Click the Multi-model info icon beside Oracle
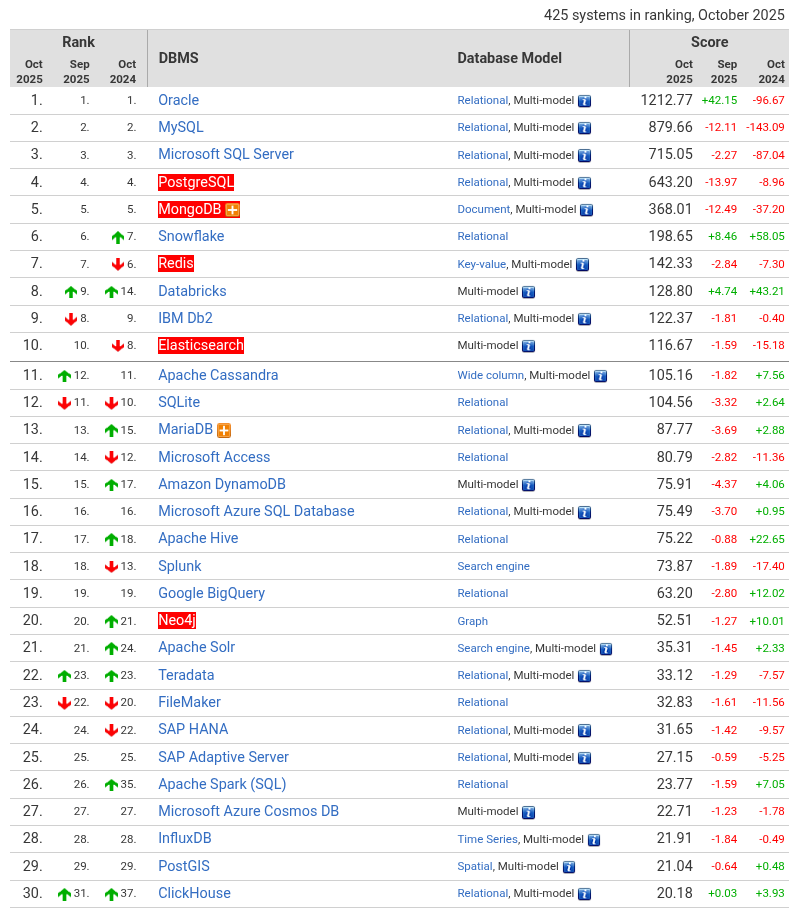This screenshot has height=908, width=810. point(585,100)
